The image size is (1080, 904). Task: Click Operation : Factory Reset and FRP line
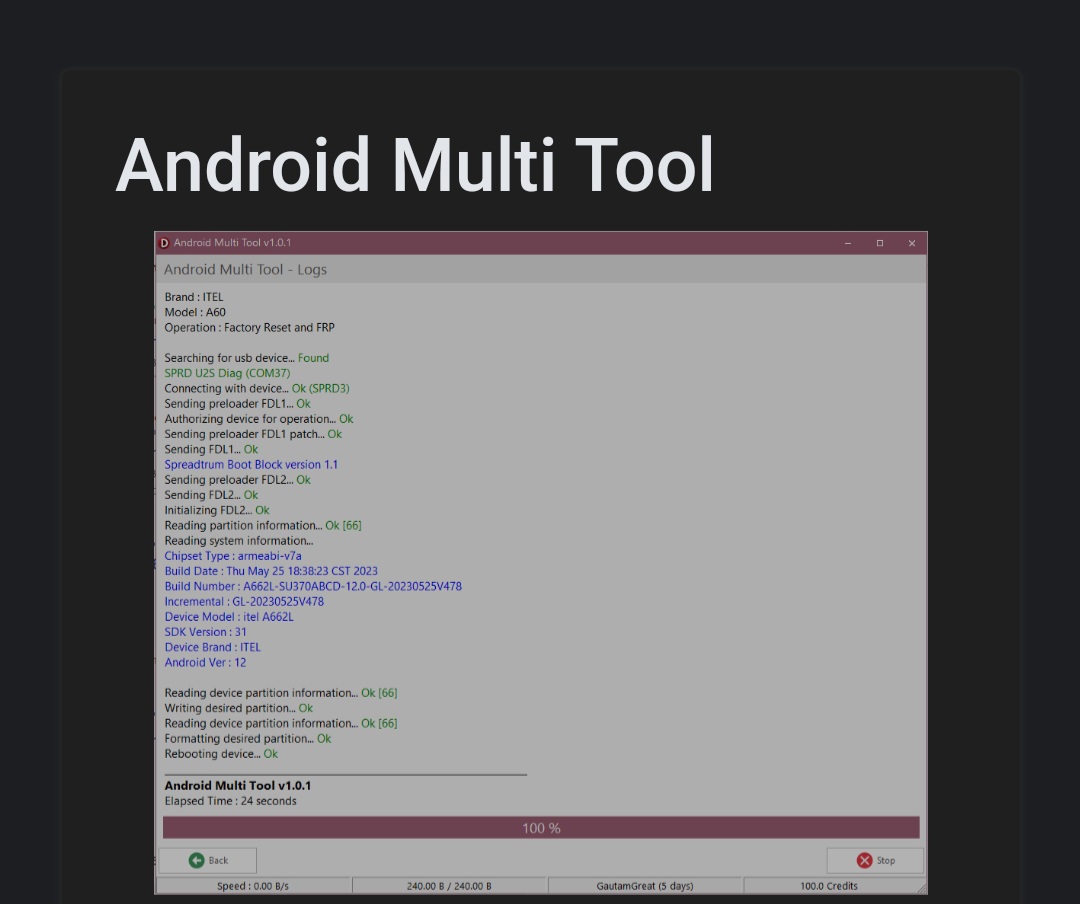pyautogui.click(x=249, y=327)
